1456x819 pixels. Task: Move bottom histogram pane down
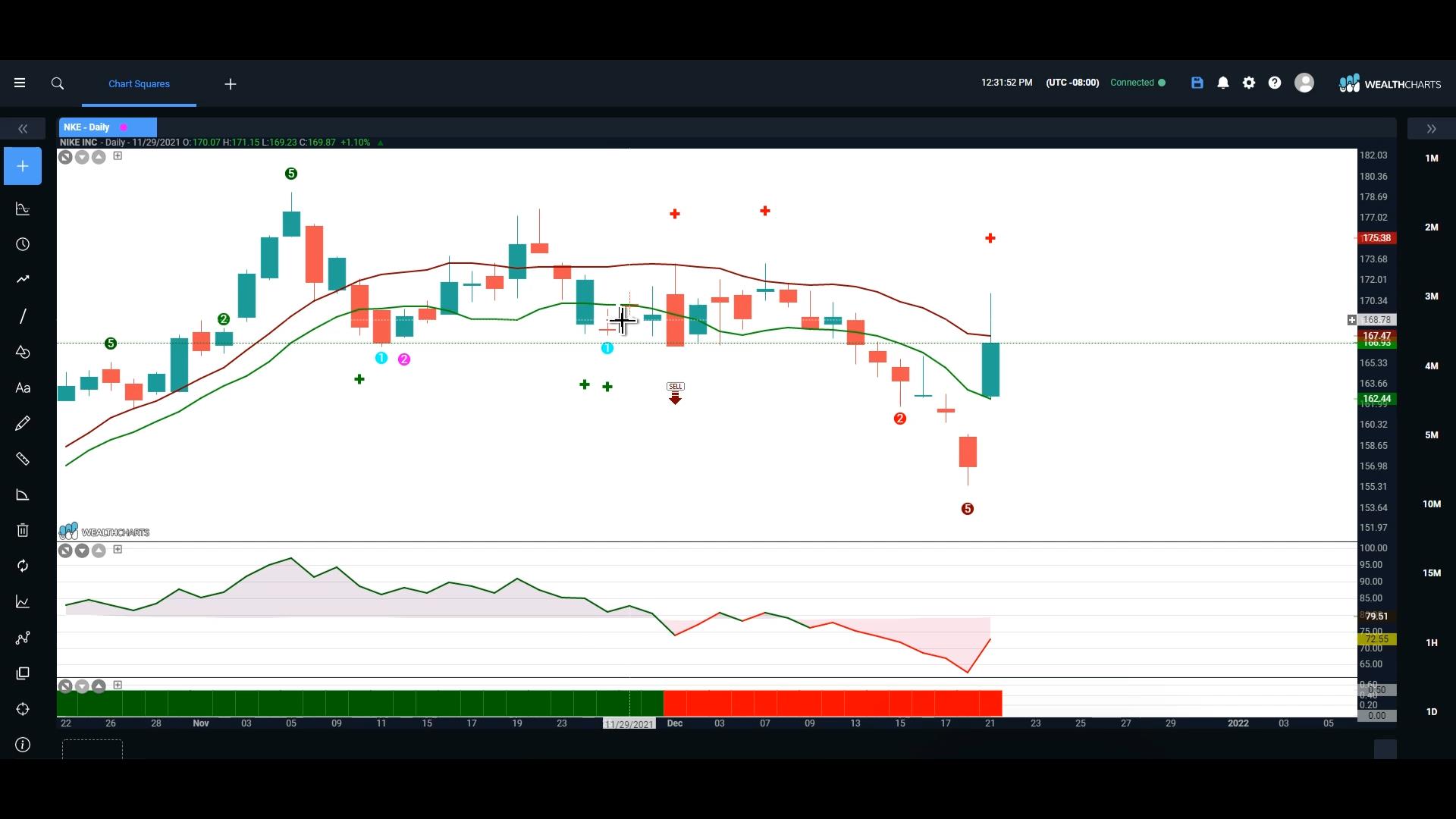tap(82, 686)
